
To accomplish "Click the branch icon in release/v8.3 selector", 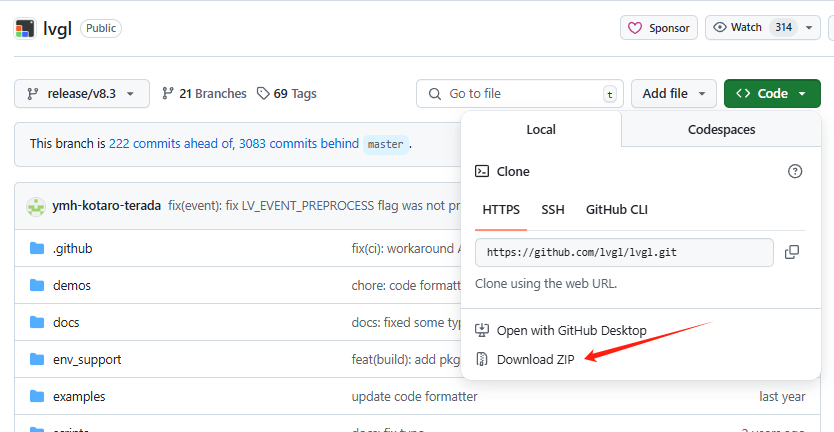I will pos(32,94).
